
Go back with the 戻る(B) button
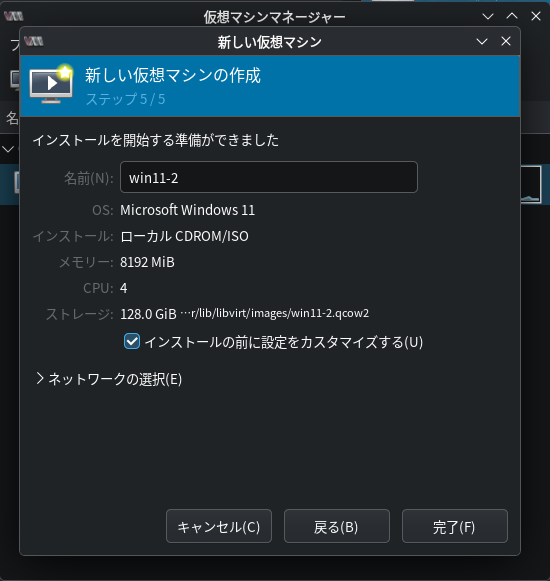coord(337,526)
